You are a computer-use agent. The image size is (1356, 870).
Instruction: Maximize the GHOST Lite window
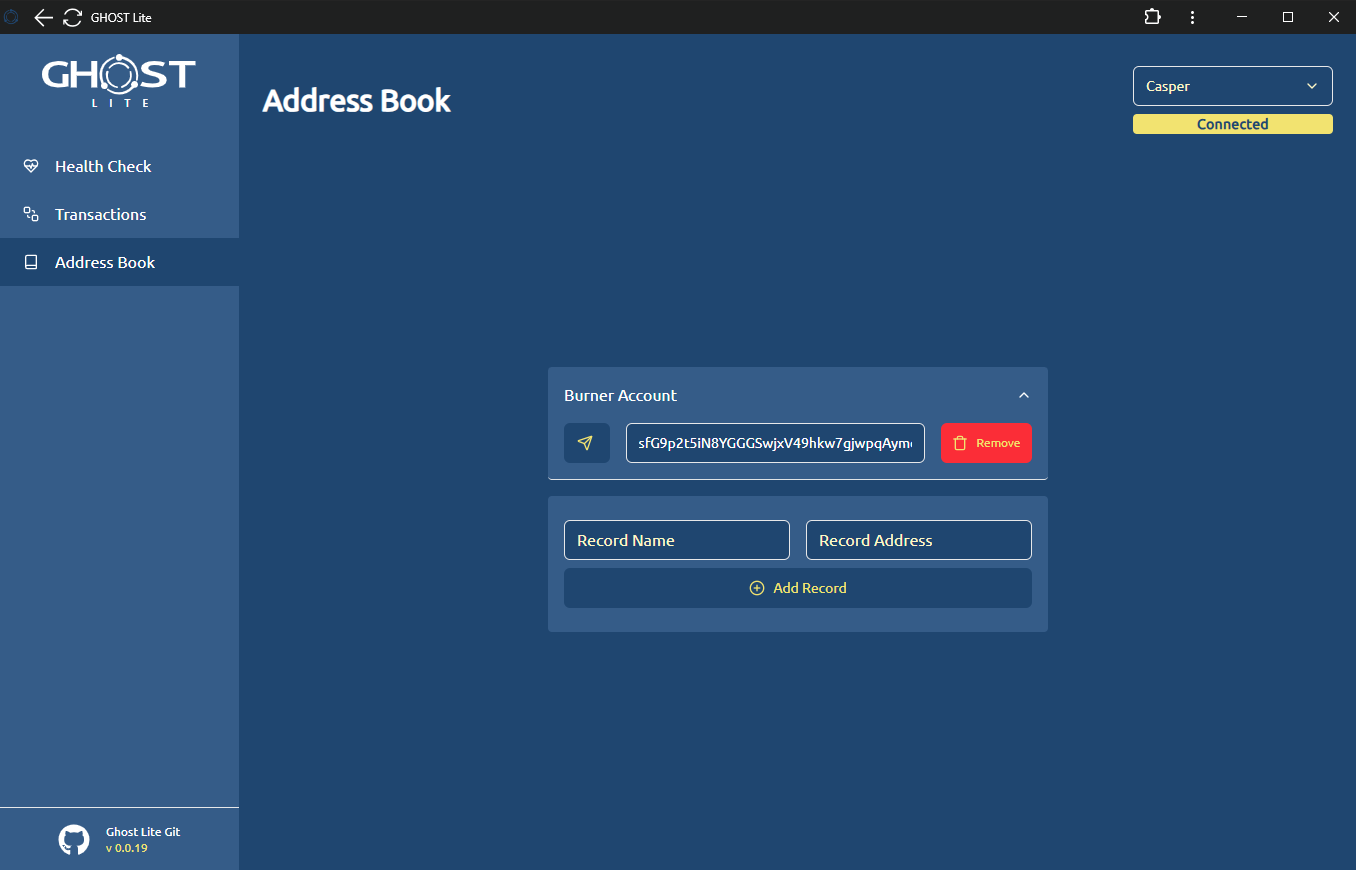1288,17
